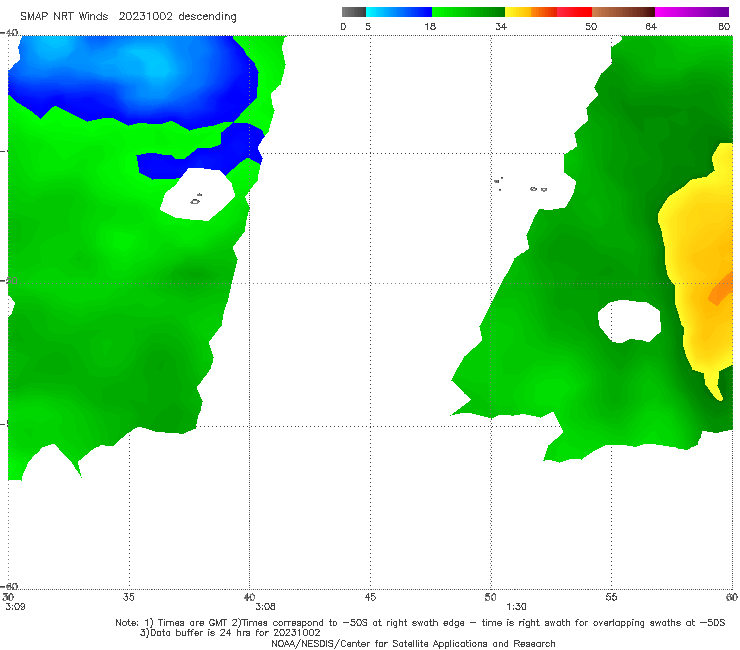The image size is (740, 650).
Task: Select longitude axis label "40"
Action: [249, 597]
